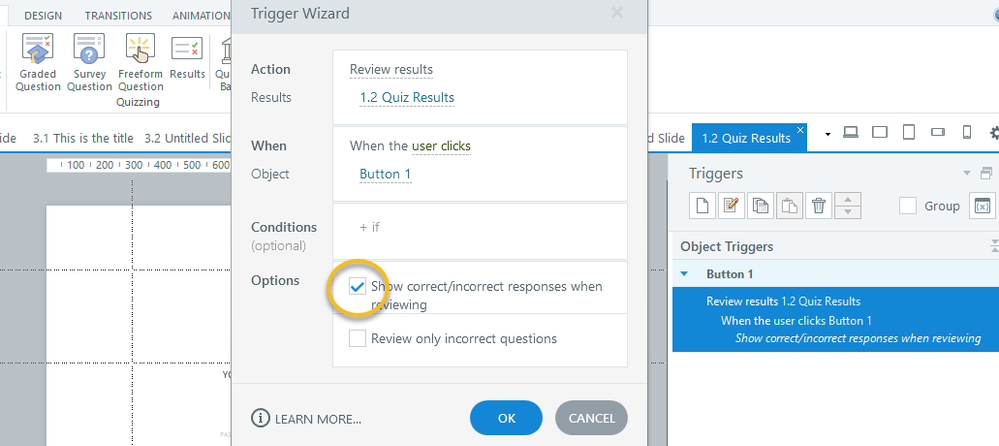The image size is (999, 446).
Task: Open the Animations ribbon tab
Action: (x=201, y=15)
